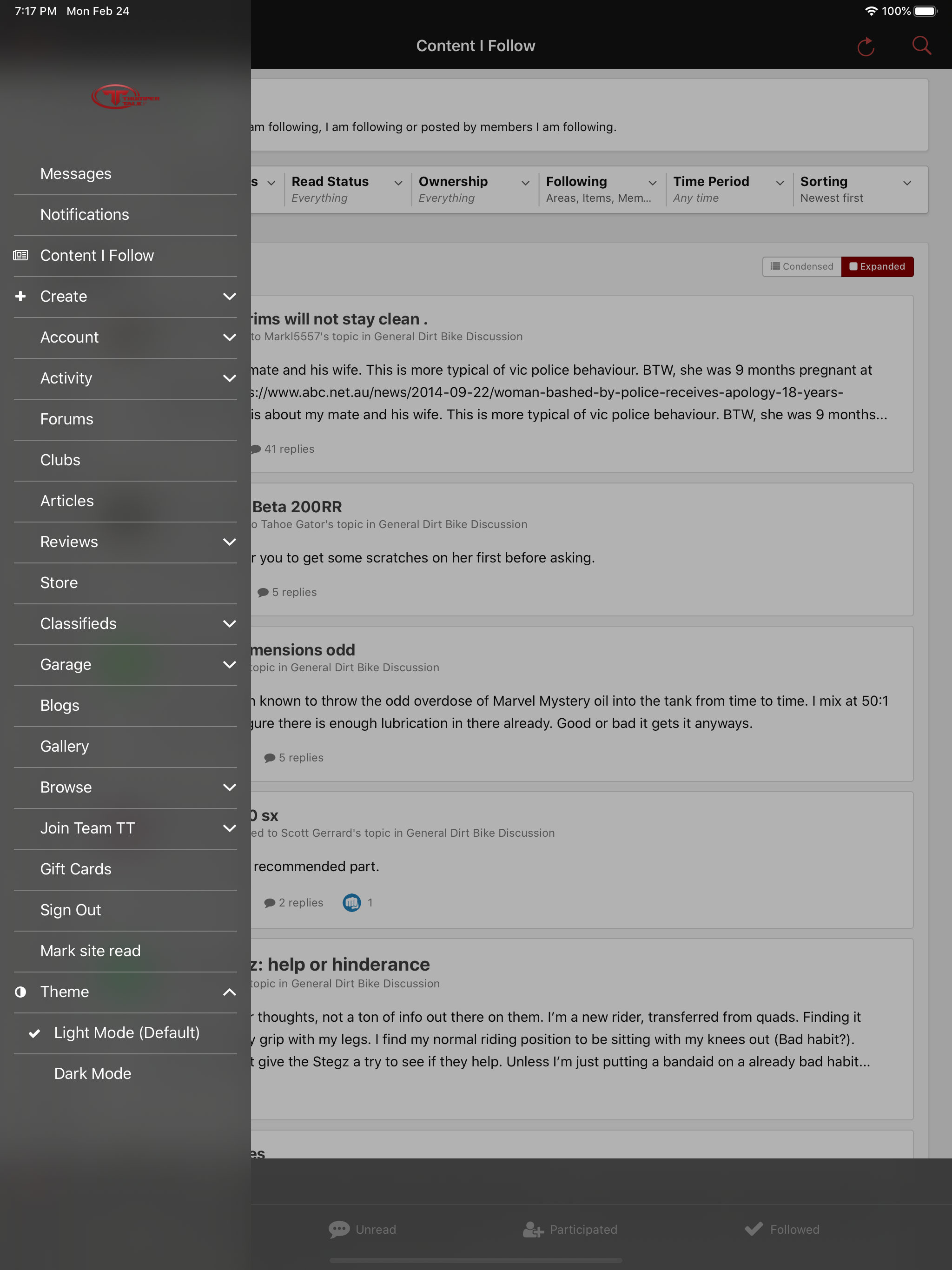Tap the Content I Follow newspaper icon
This screenshot has height=1270, width=952.
[20, 256]
